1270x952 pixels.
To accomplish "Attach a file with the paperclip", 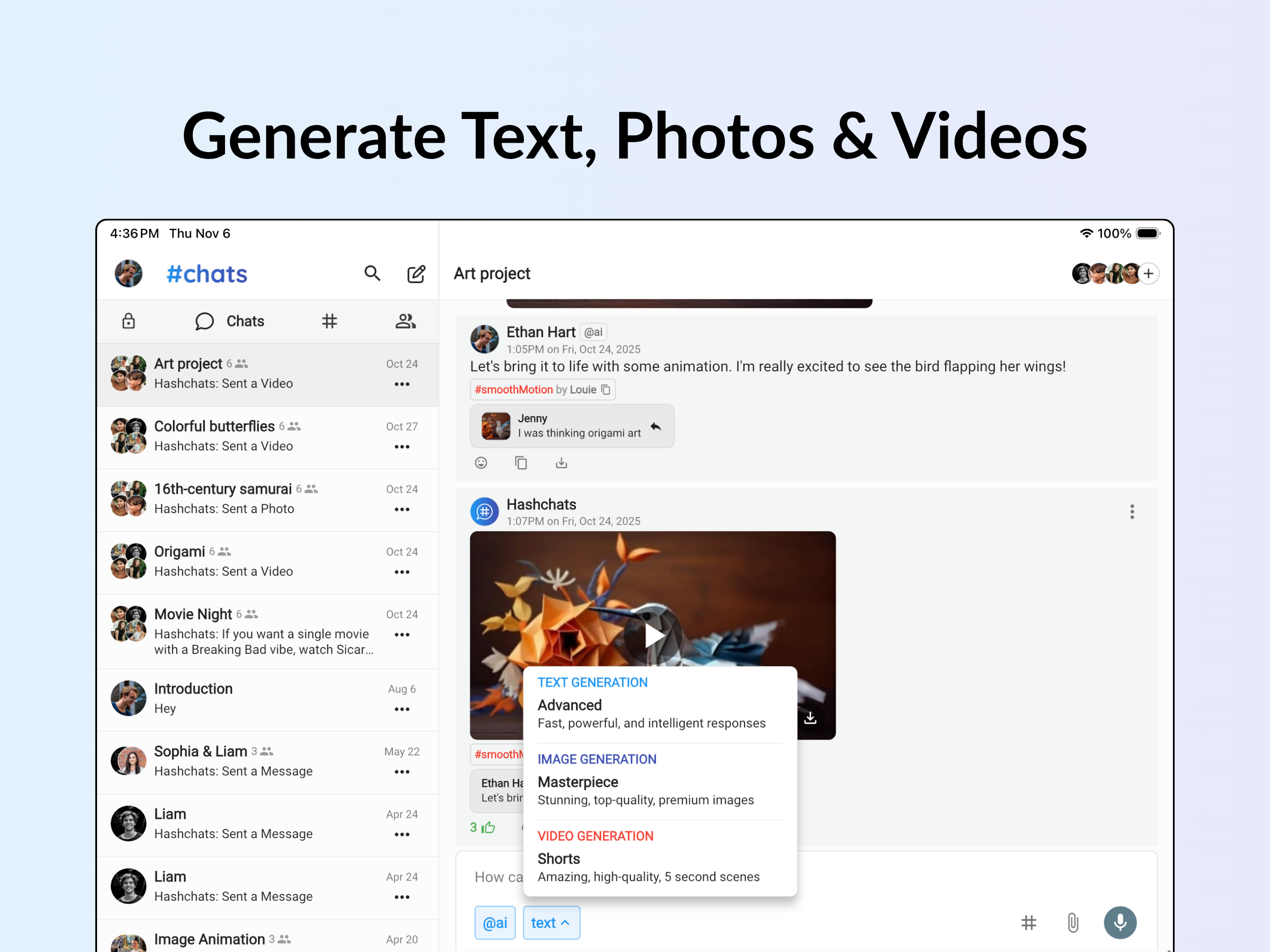I will (1072, 923).
